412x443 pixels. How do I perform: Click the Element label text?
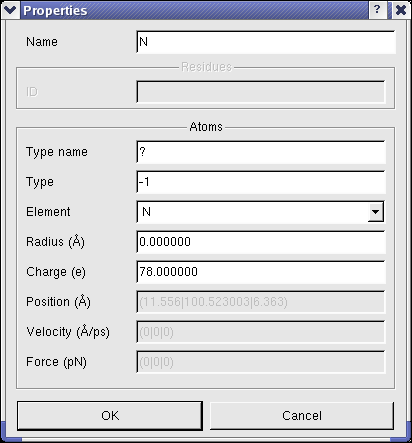[48, 212]
